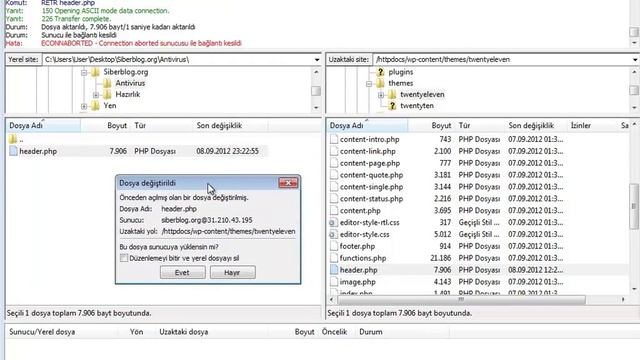Image resolution: width=640 pixels, height=360 pixels.
Task: Select editor-style-rtl.css file icon
Action: click(333, 222)
